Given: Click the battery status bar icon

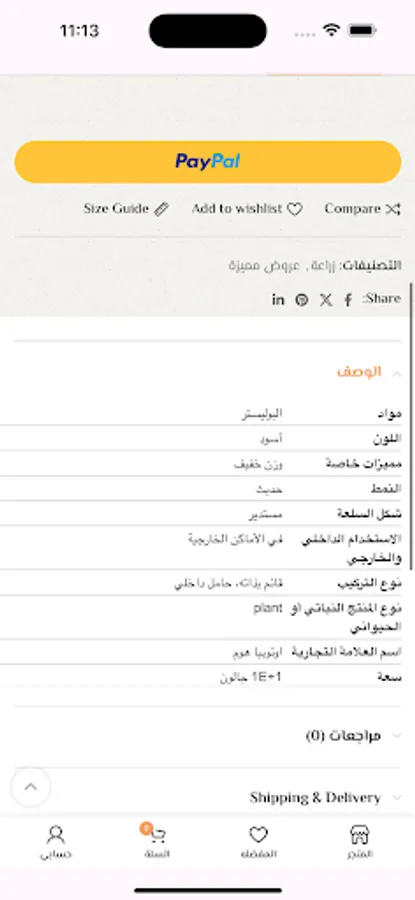Looking at the screenshot, I should coord(362,30).
